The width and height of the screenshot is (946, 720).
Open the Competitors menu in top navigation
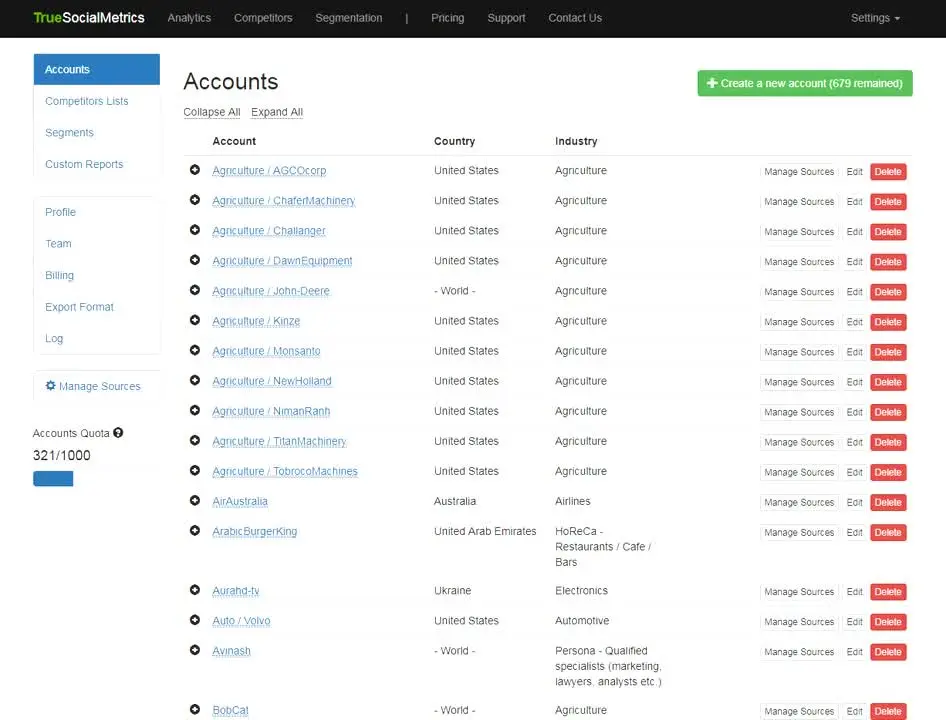coord(263,18)
